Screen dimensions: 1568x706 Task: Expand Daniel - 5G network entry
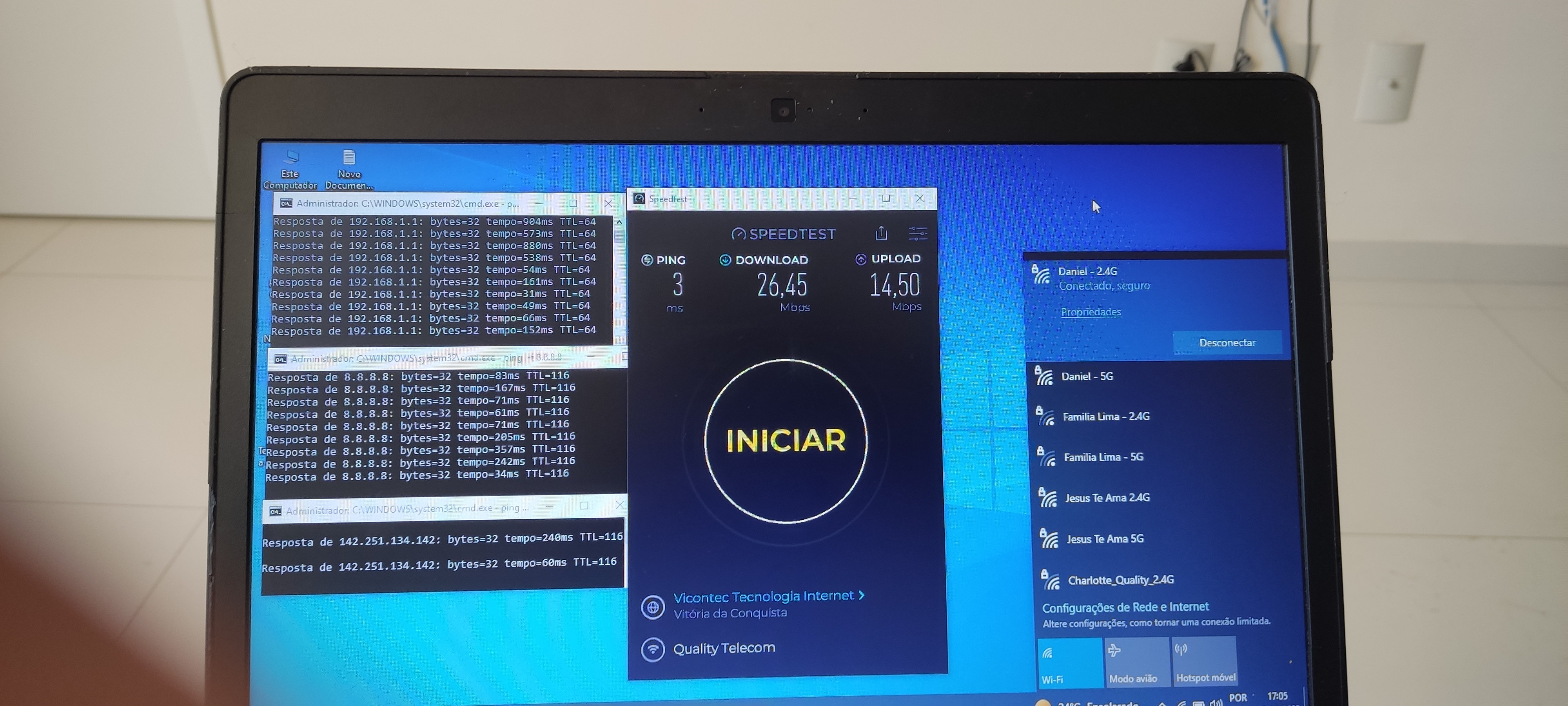[1087, 377]
